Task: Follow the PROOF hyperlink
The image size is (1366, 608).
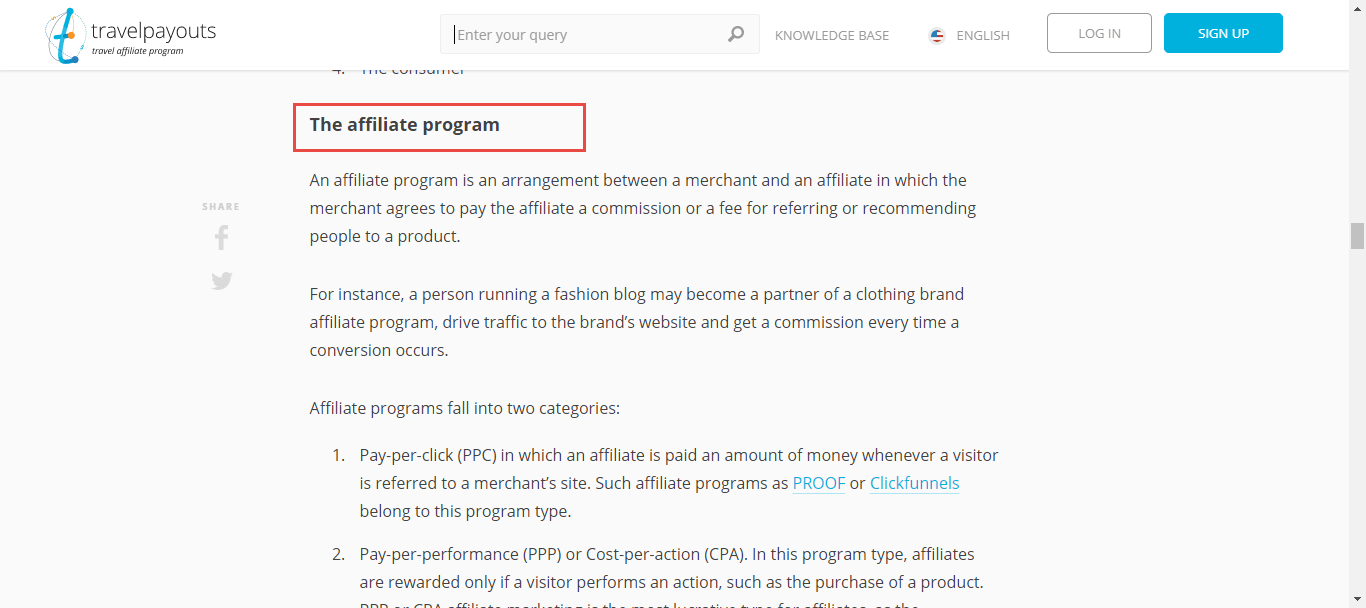Action: pyautogui.click(x=818, y=483)
